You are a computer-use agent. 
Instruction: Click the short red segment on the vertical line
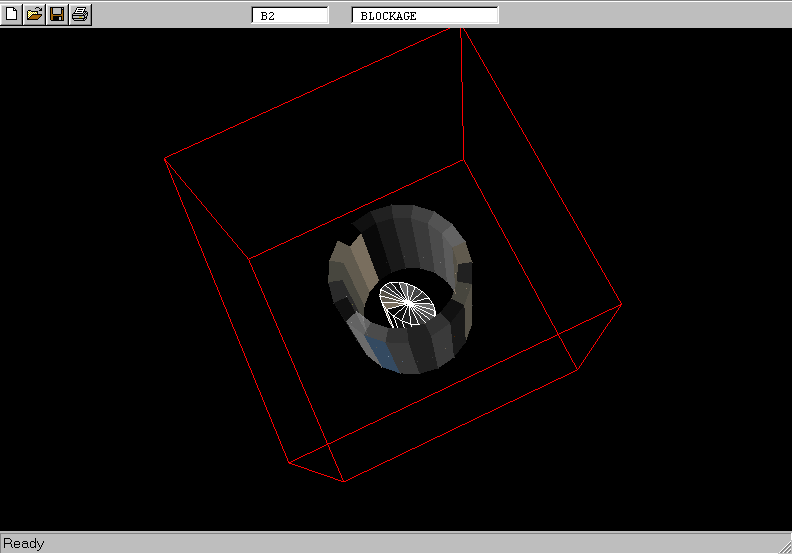pyautogui.click(x=462, y=103)
